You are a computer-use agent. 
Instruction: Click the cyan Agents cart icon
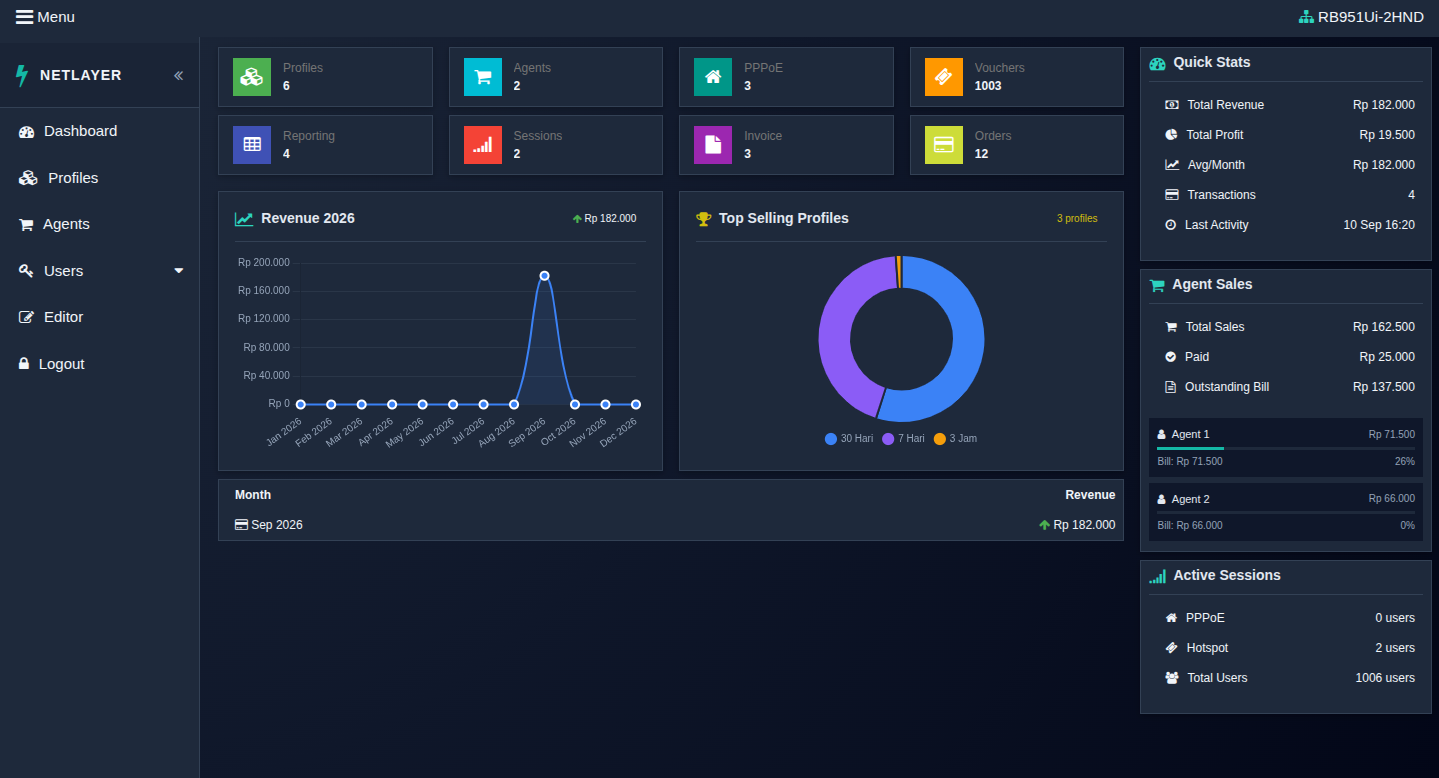tap(483, 77)
